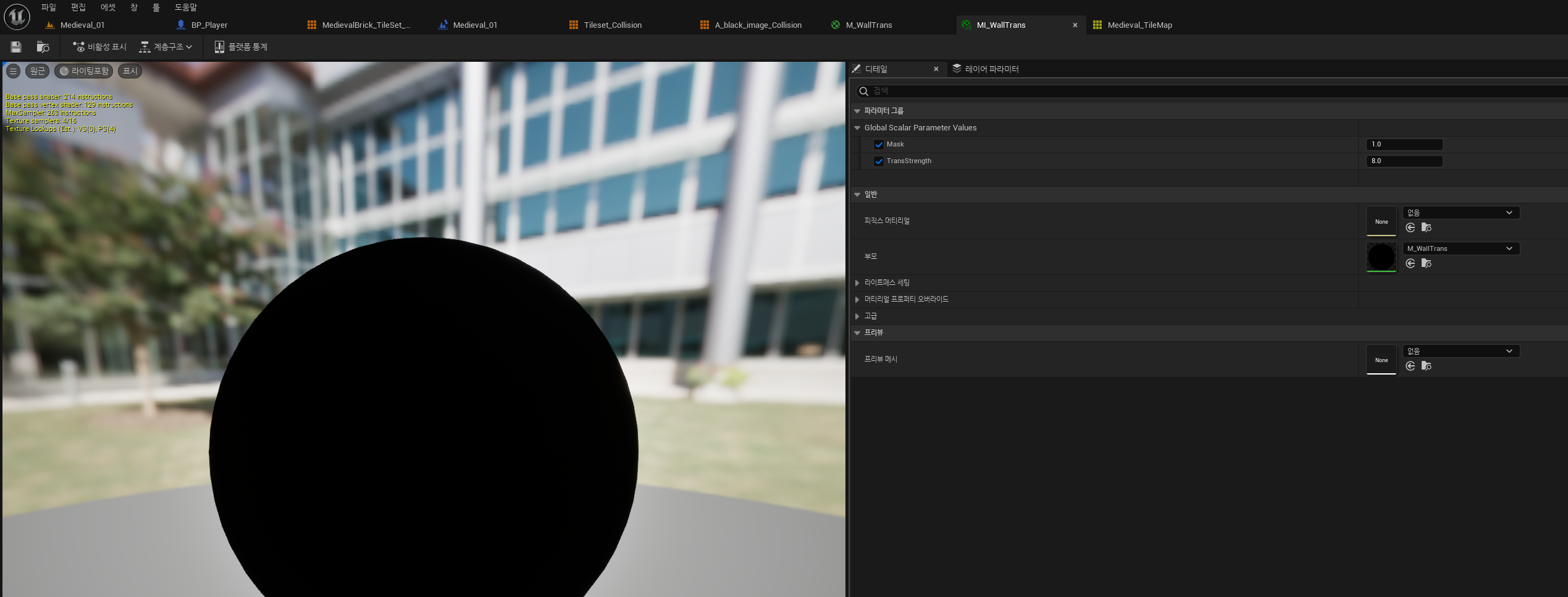
Task: Collapse the general (일반) section
Action: (857, 195)
